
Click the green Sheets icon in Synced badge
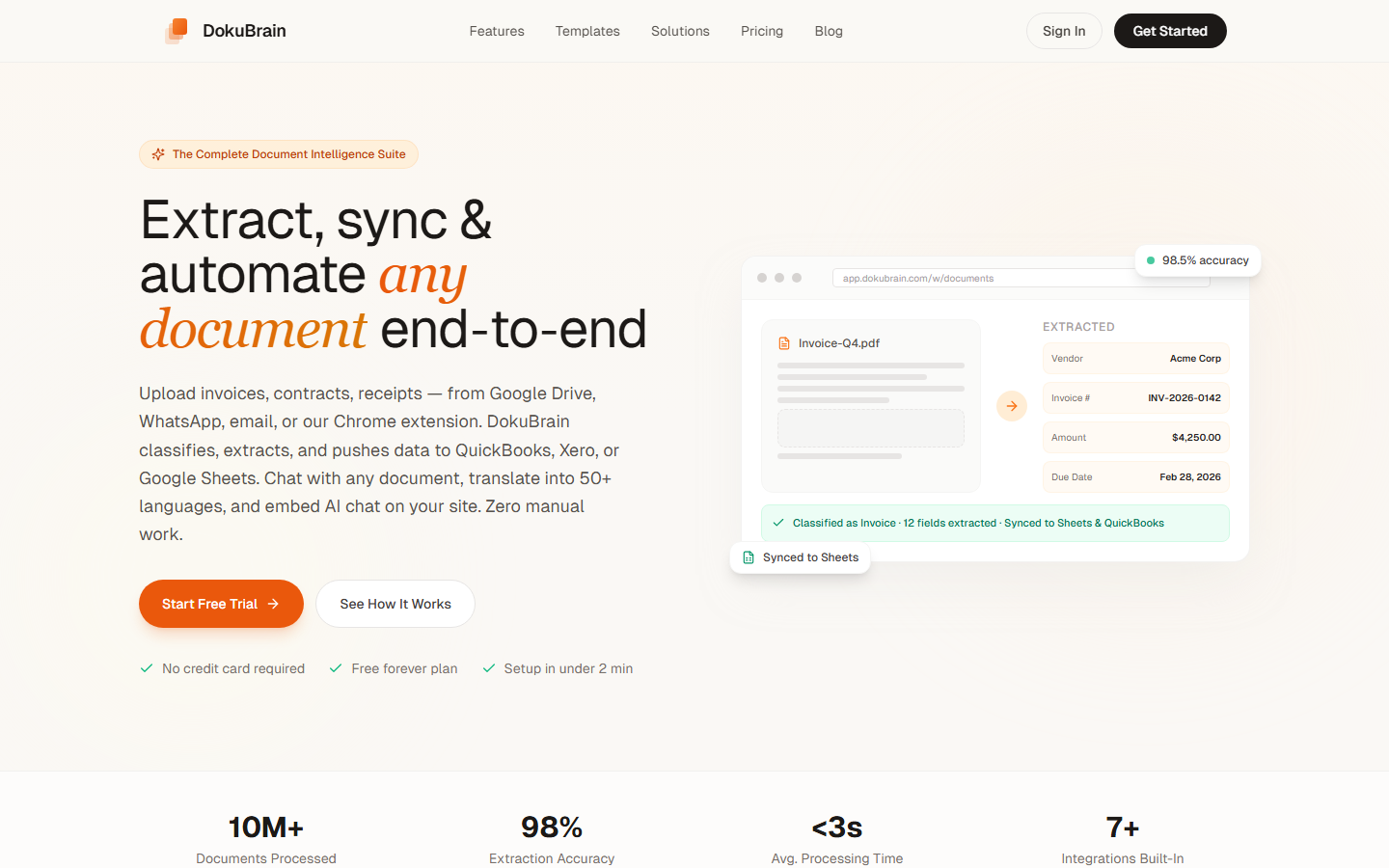point(747,556)
